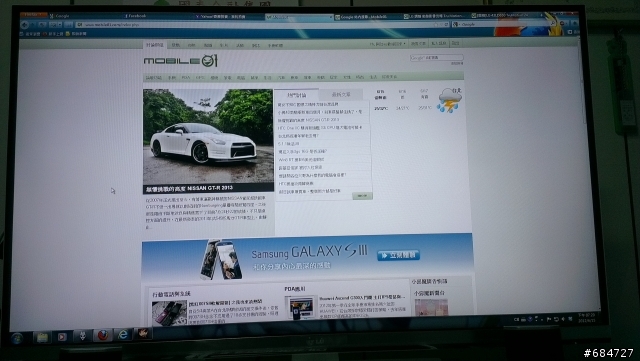Open discussion item starting with Win8 RT
The width and height of the screenshot is (640, 361).
(301, 159)
